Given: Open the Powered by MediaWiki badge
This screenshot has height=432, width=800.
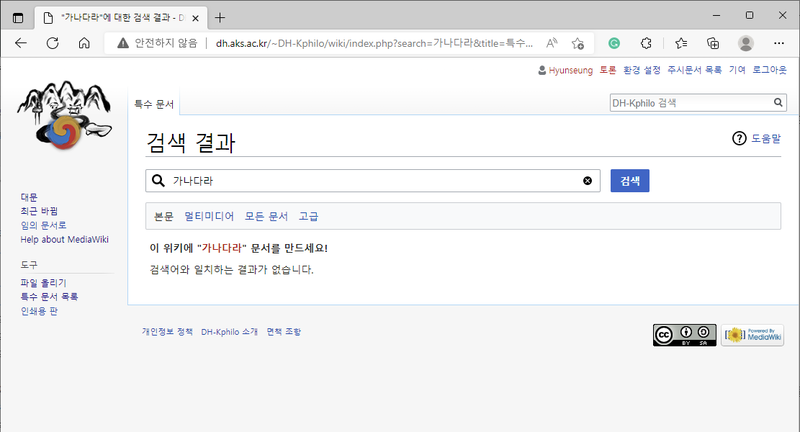Looking at the screenshot, I should (753, 335).
